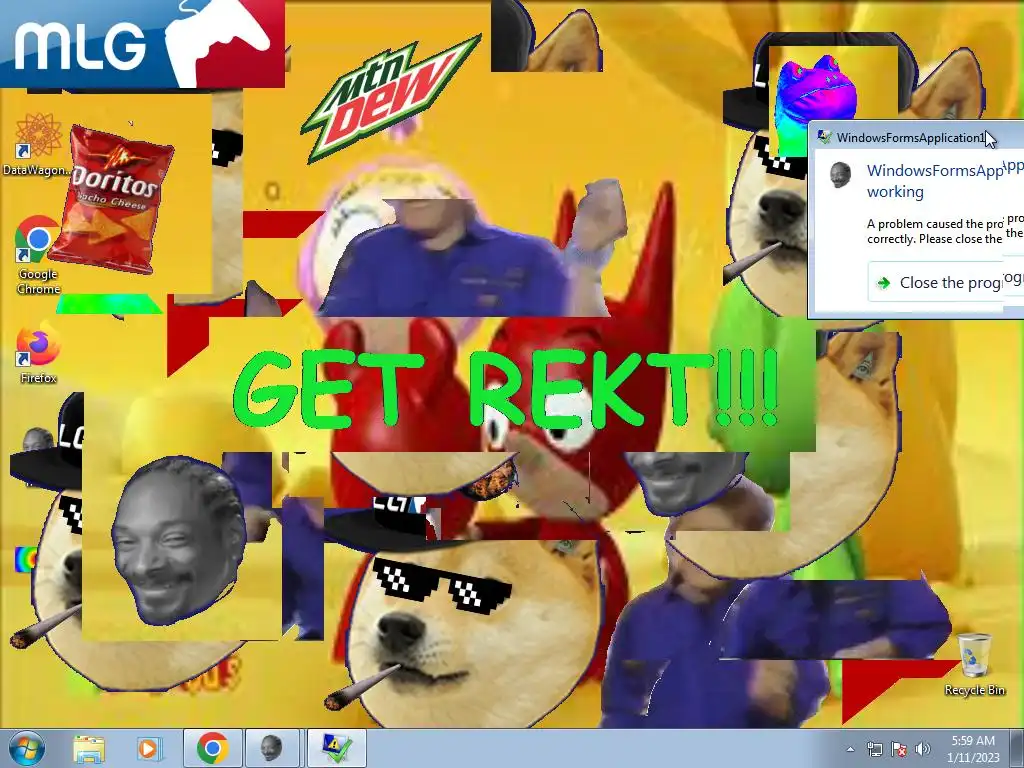
Task: Click the Show desktop strip in taskbar
Action: click(1018, 749)
